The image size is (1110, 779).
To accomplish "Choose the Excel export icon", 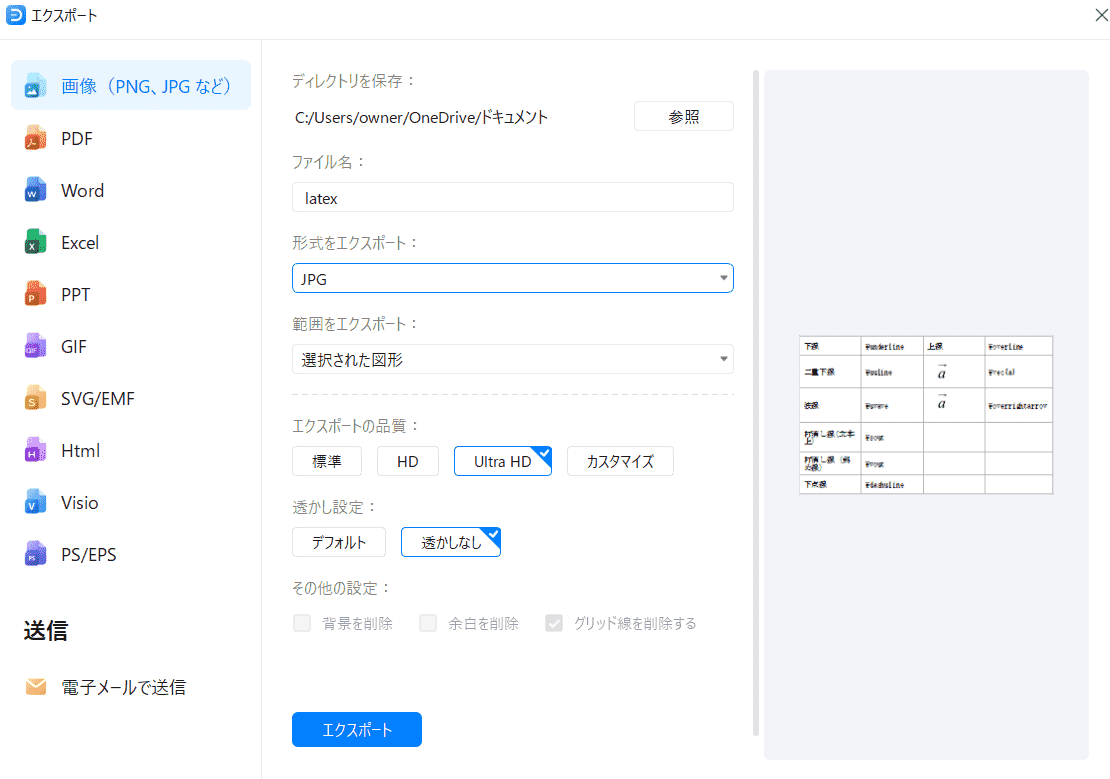I will (36, 243).
